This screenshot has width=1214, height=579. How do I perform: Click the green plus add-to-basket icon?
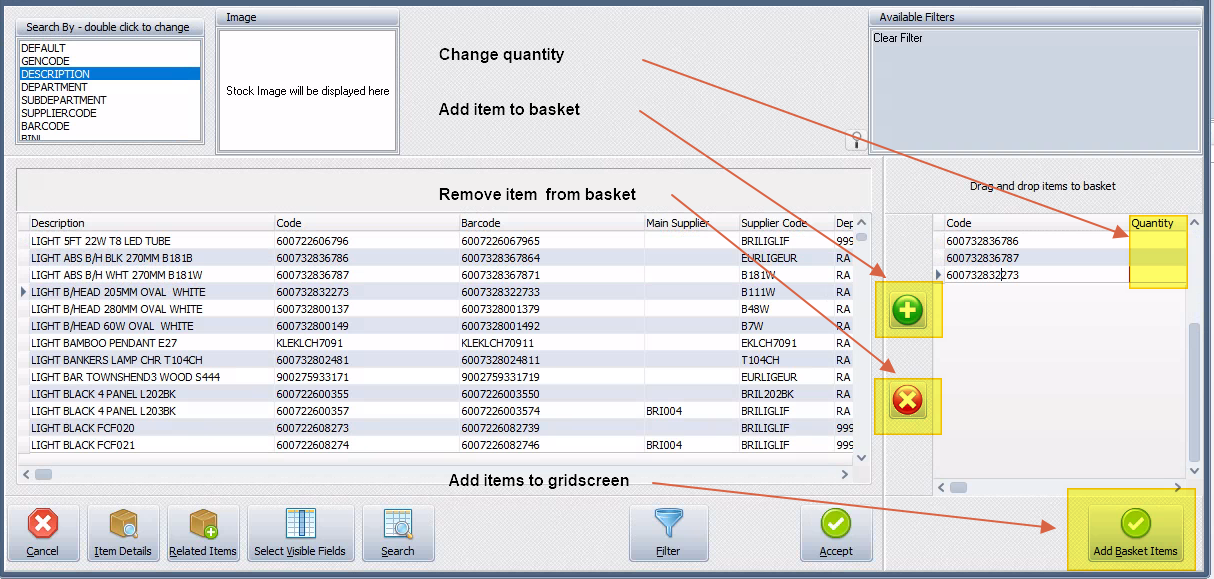coord(908,311)
